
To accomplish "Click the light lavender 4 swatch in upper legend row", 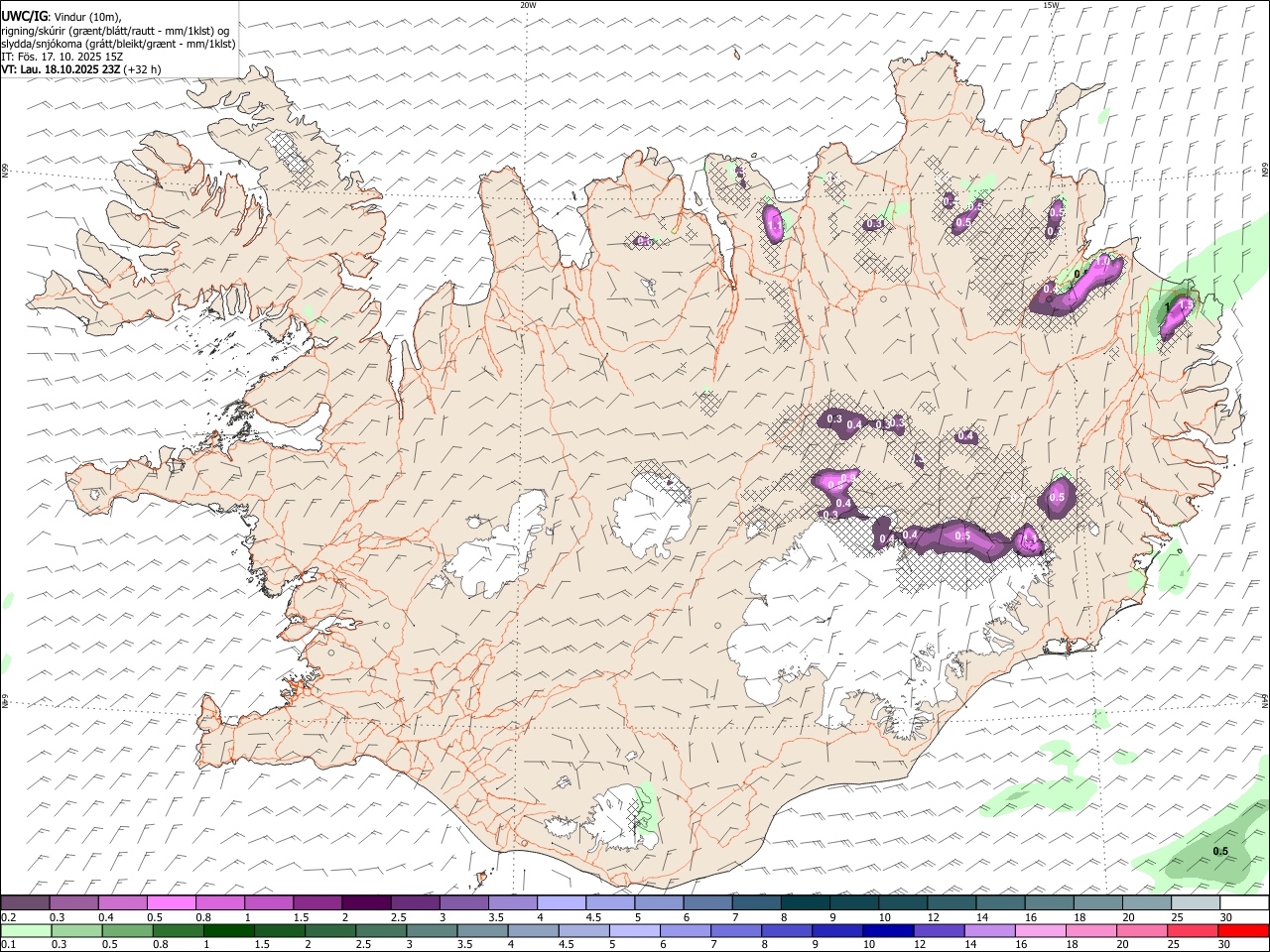I will pyautogui.click(x=561, y=902).
